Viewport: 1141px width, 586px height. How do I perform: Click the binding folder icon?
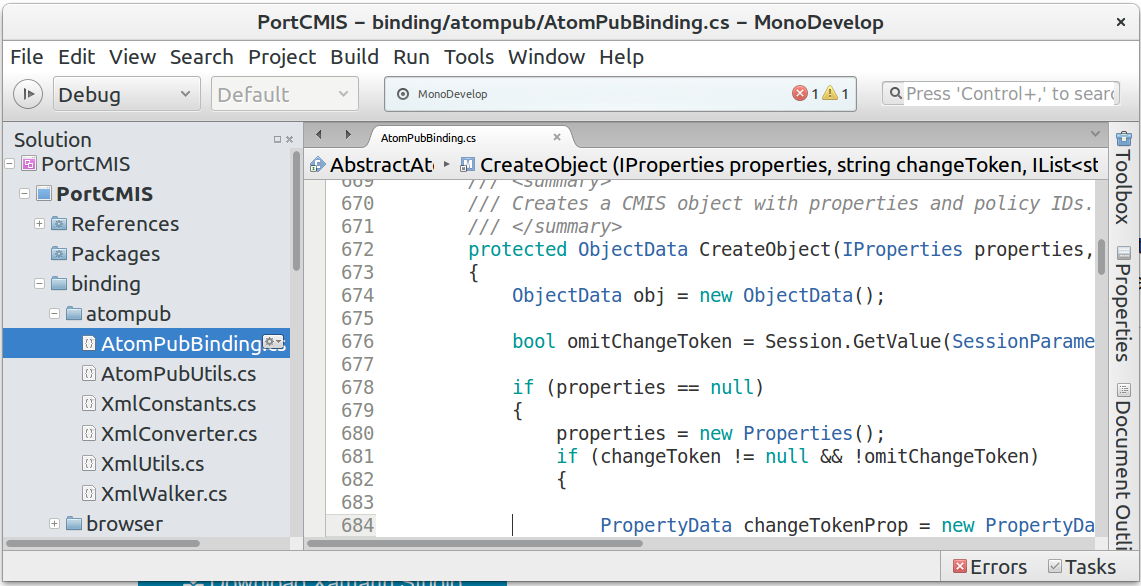pos(59,284)
